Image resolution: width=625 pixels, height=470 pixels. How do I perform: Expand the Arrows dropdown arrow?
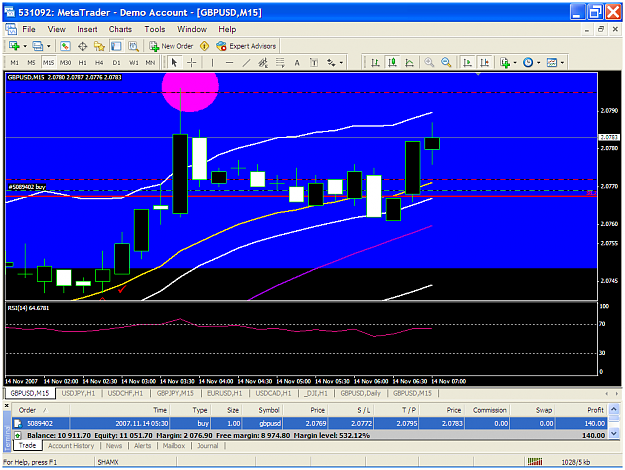pos(341,63)
